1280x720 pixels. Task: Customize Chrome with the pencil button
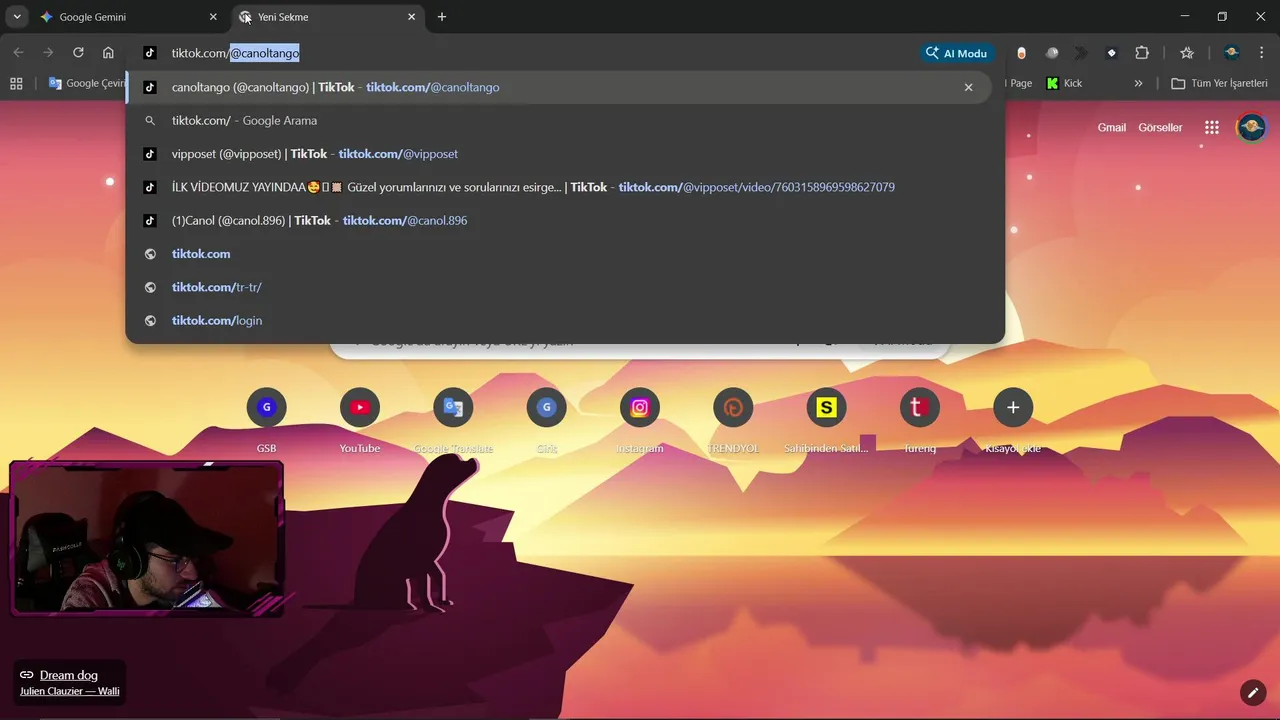[1252, 692]
